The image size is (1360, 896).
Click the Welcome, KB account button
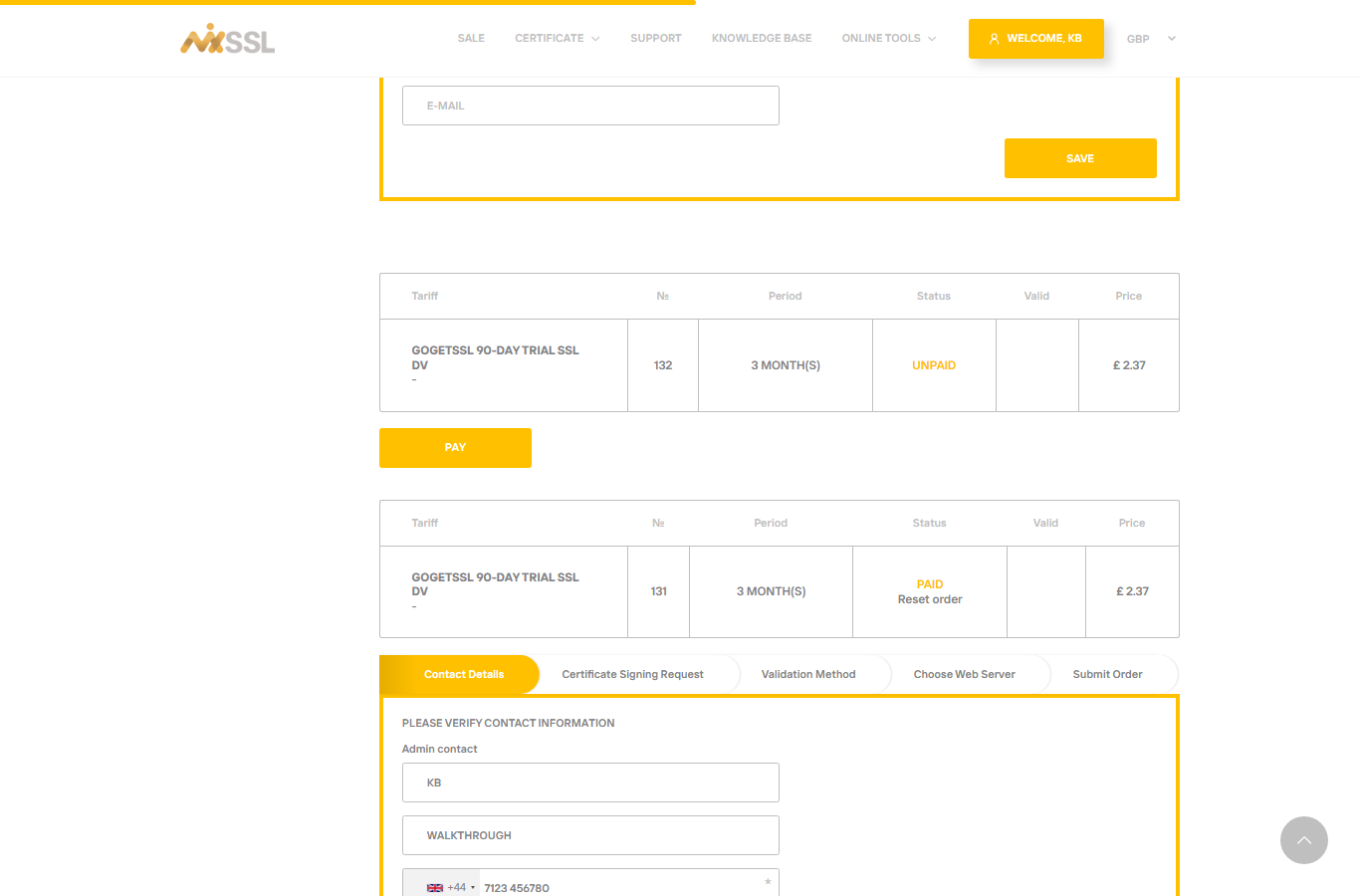coord(1035,39)
